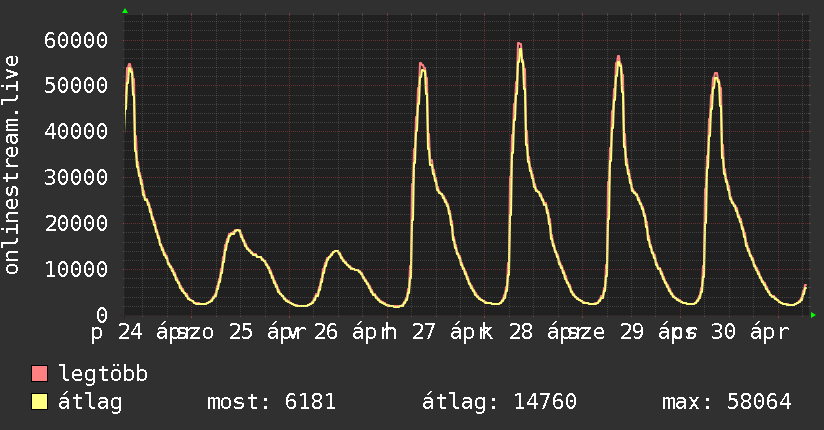This screenshot has width=824, height=430.
Task: Click the max: 58064 statistic
Action: (726, 402)
